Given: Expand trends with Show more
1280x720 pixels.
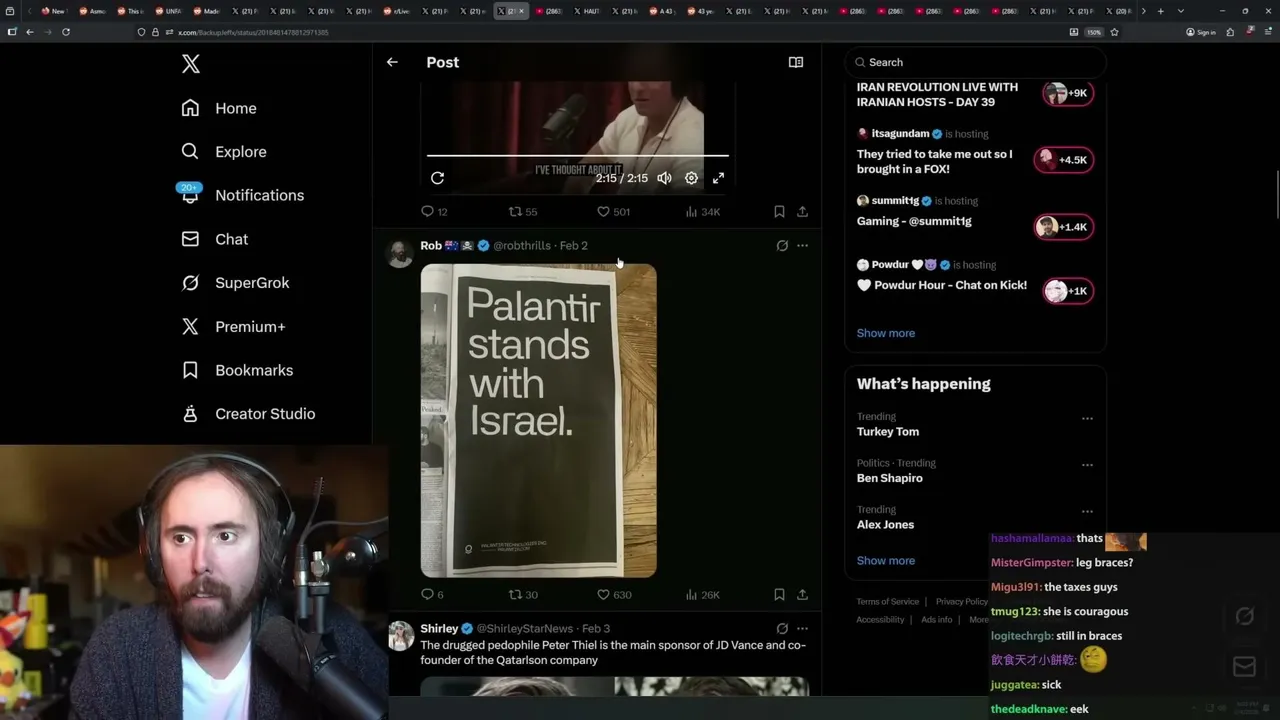Looking at the screenshot, I should pyautogui.click(x=886, y=561).
